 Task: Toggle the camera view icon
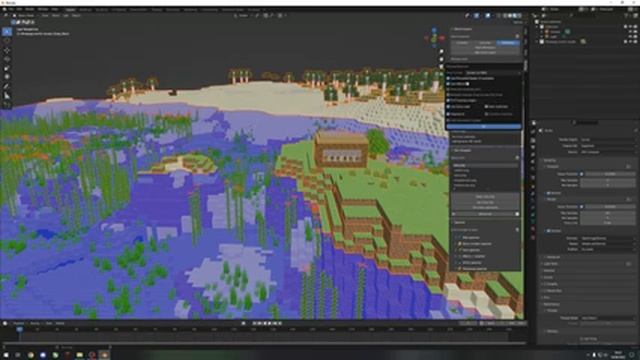441,67
